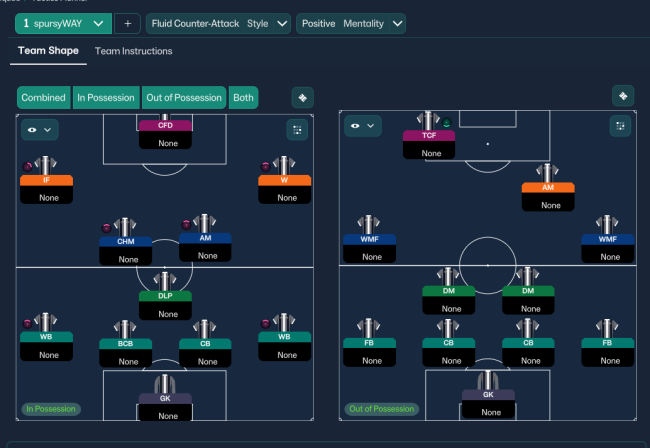Open eye visibility dropdown on right pitch
The width and height of the screenshot is (650, 448).
361,126
